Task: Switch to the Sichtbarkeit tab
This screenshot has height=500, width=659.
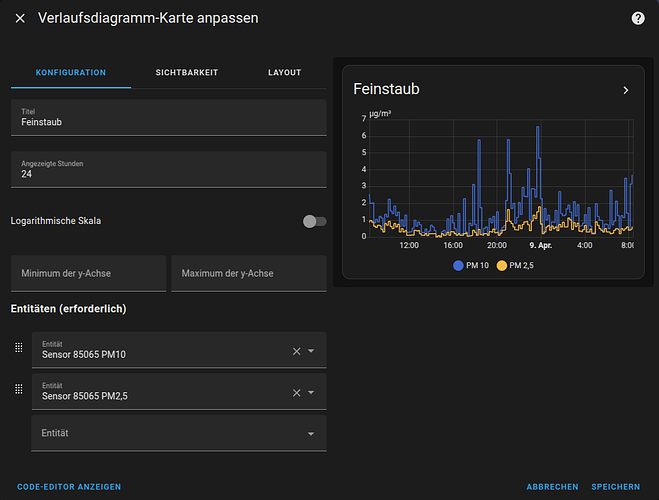Action: pos(187,73)
